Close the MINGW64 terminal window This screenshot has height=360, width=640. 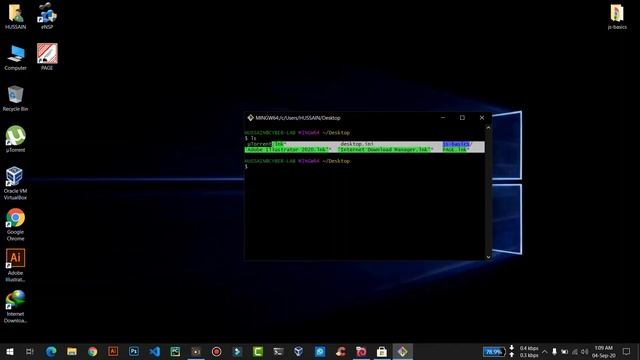click(x=482, y=118)
